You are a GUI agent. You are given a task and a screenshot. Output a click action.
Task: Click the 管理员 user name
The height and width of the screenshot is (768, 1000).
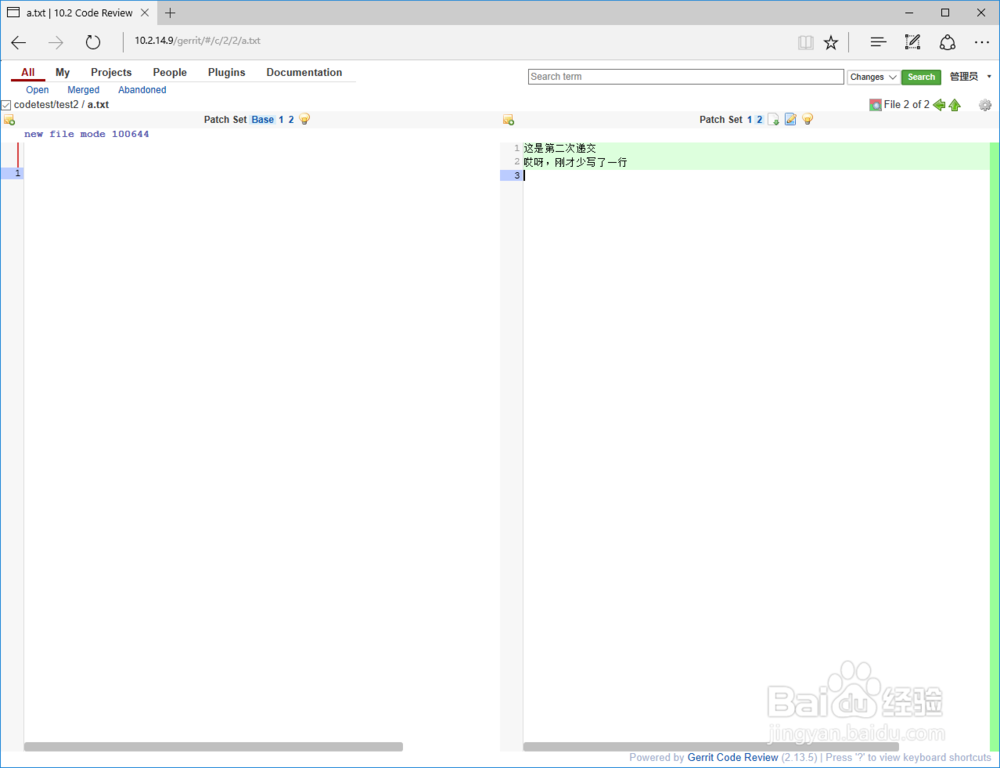coord(964,77)
